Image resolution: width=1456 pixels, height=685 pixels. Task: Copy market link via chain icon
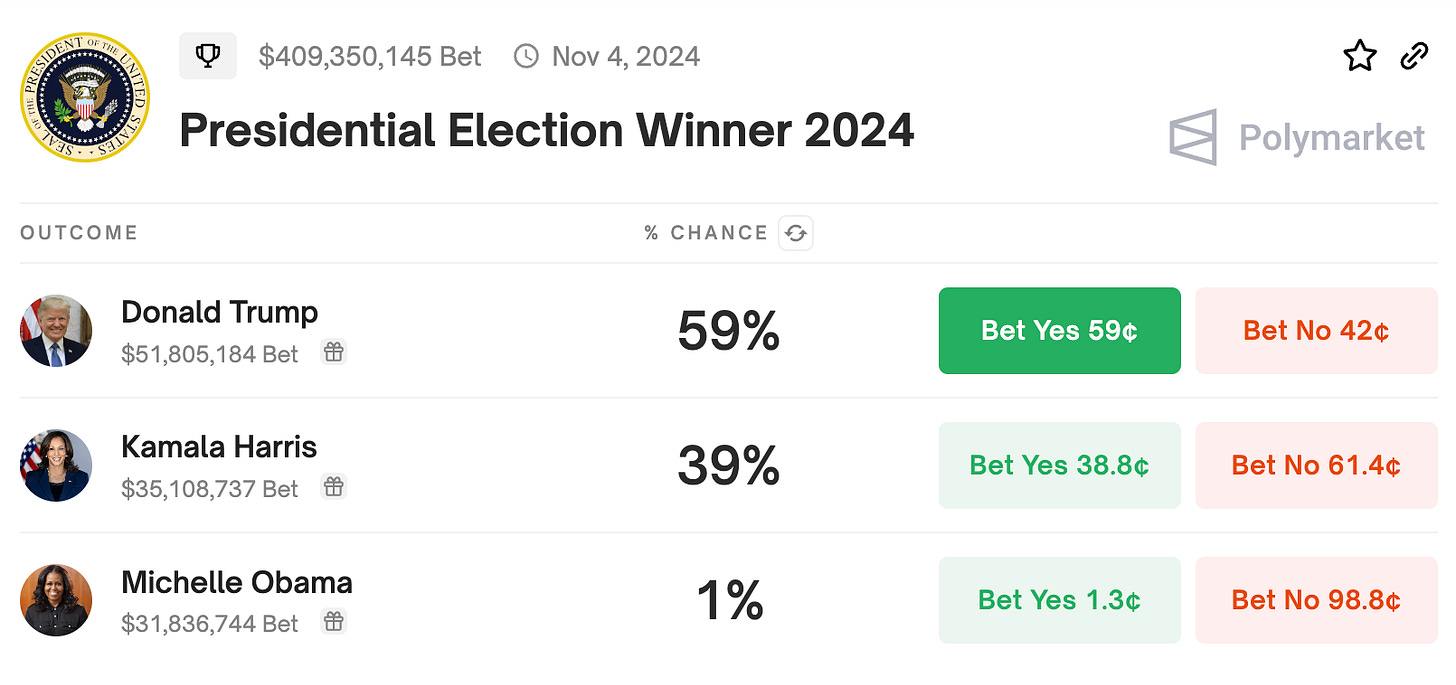tap(1414, 57)
